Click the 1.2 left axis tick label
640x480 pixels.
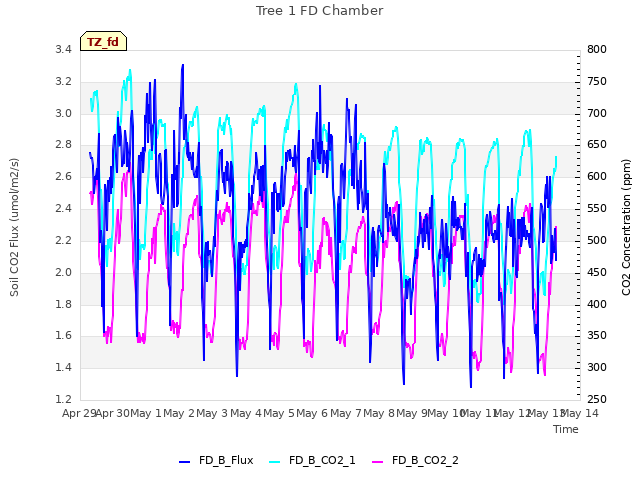tap(63, 399)
